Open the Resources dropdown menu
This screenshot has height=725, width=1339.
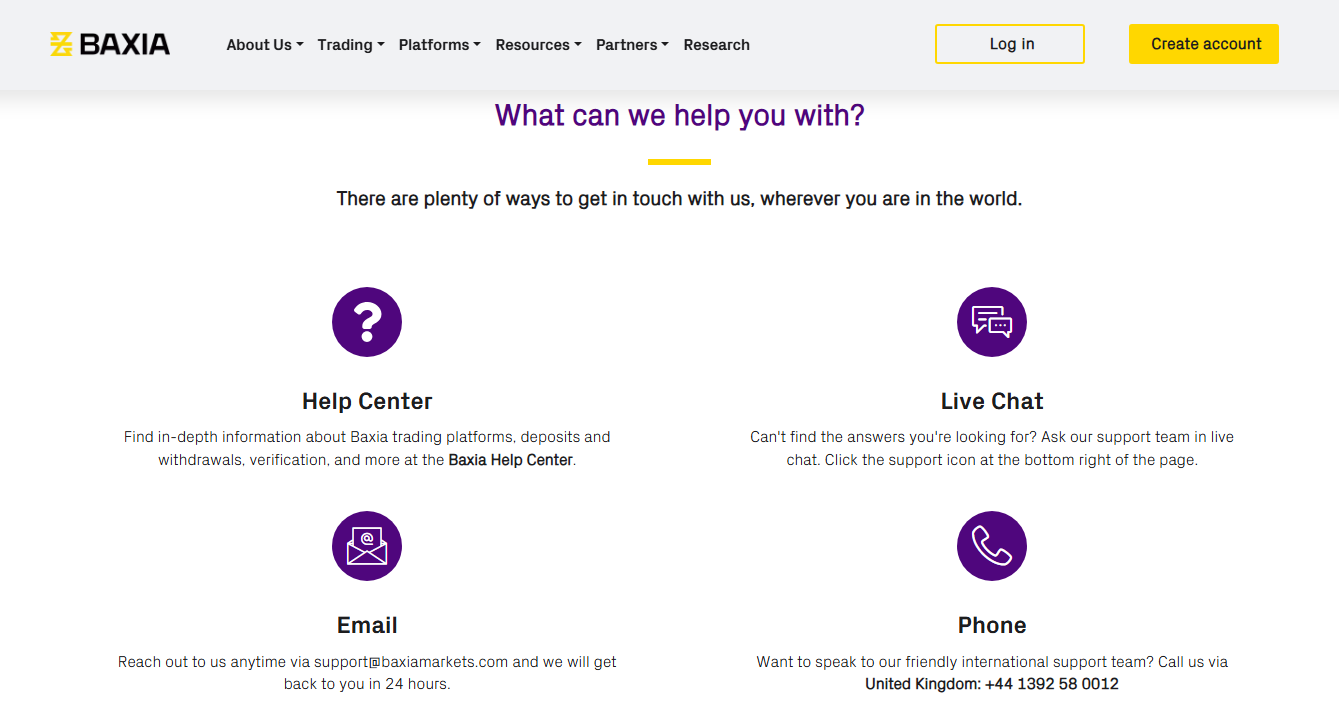538,45
